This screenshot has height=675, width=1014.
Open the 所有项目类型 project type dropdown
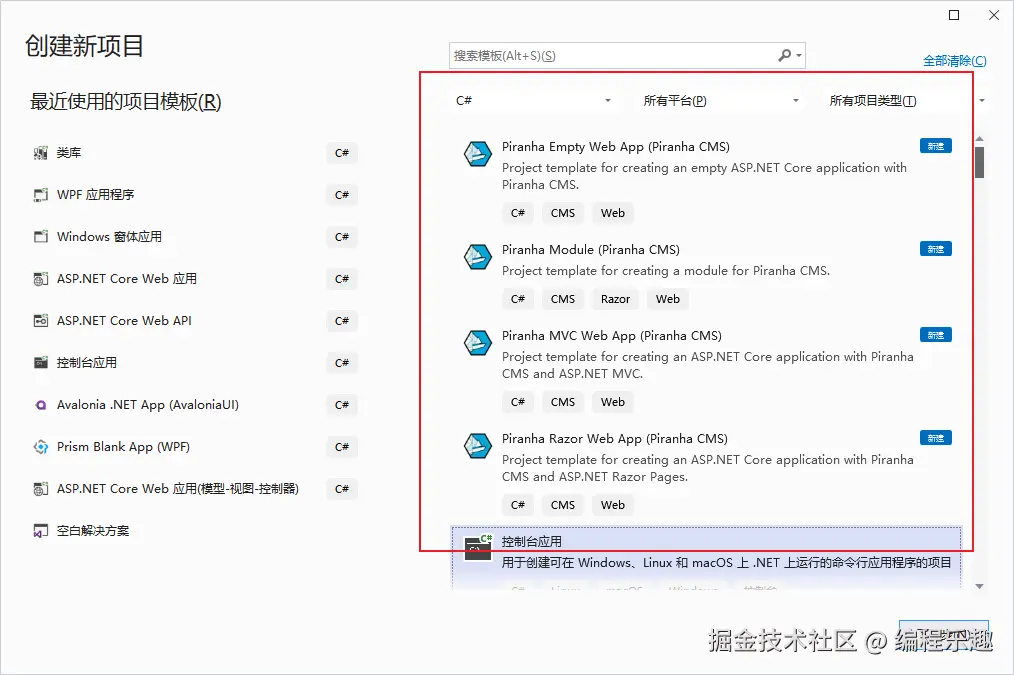click(x=907, y=101)
